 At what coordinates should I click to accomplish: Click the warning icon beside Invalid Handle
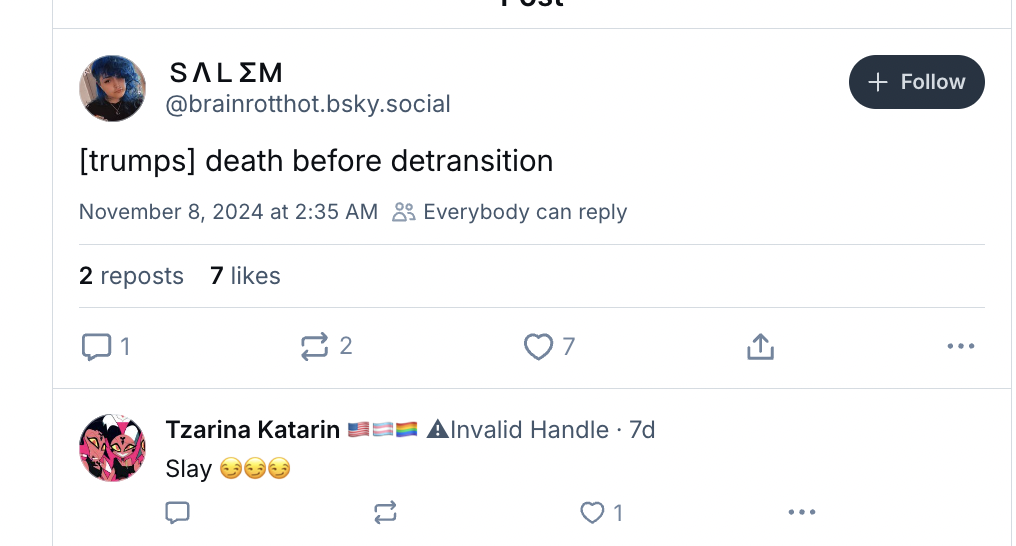(437, 430)
